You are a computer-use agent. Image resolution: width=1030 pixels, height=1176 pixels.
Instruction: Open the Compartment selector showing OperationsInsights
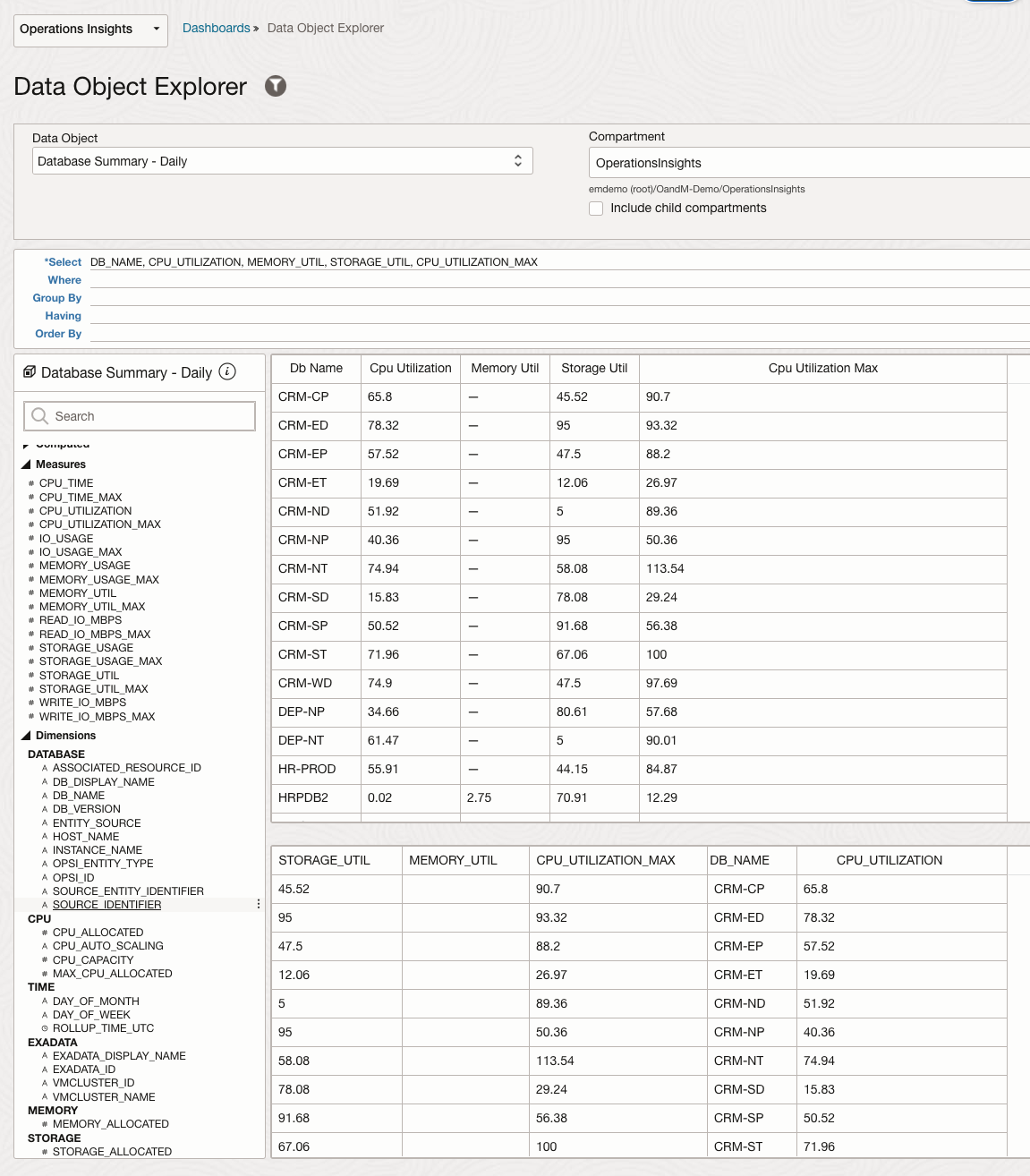pos(805,163)
